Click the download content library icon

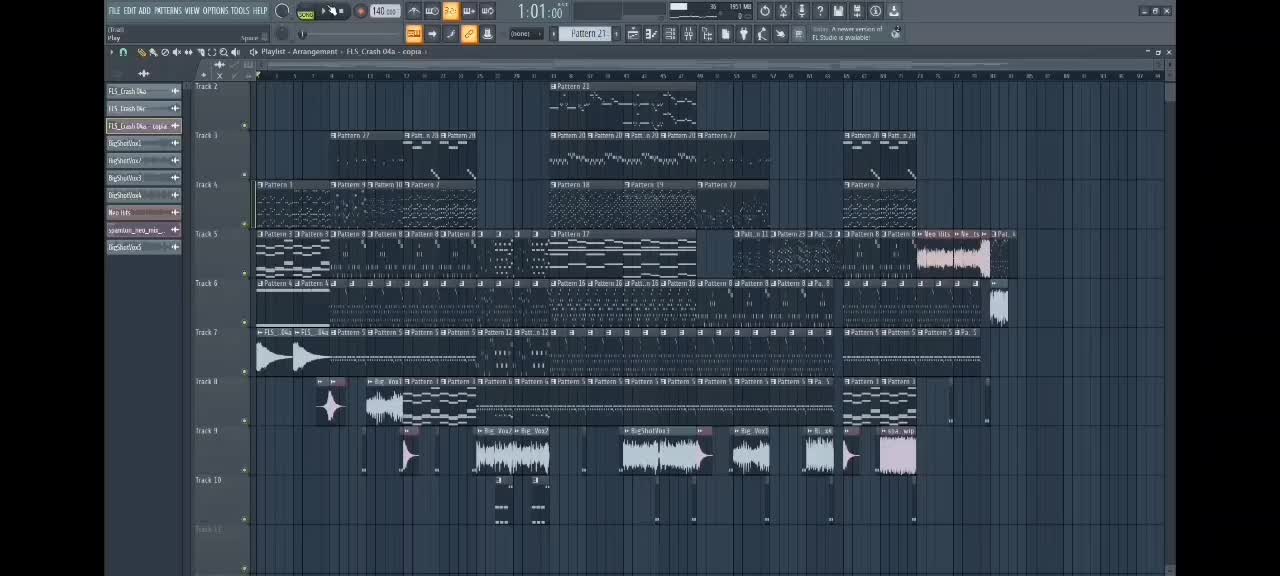coord(894,11)
